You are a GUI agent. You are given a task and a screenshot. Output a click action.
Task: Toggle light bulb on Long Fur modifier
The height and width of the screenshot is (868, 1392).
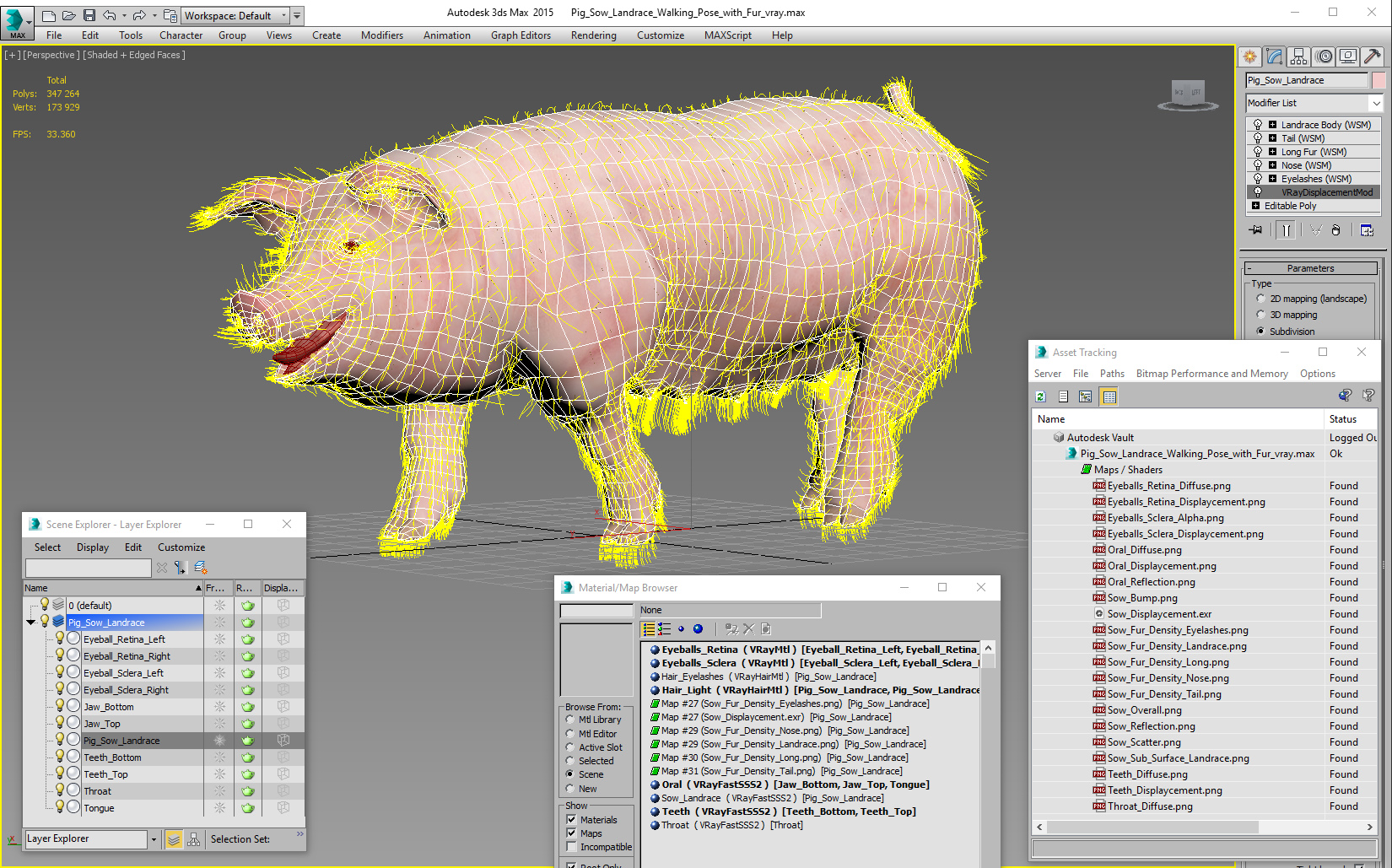(x=1258, y=152)
